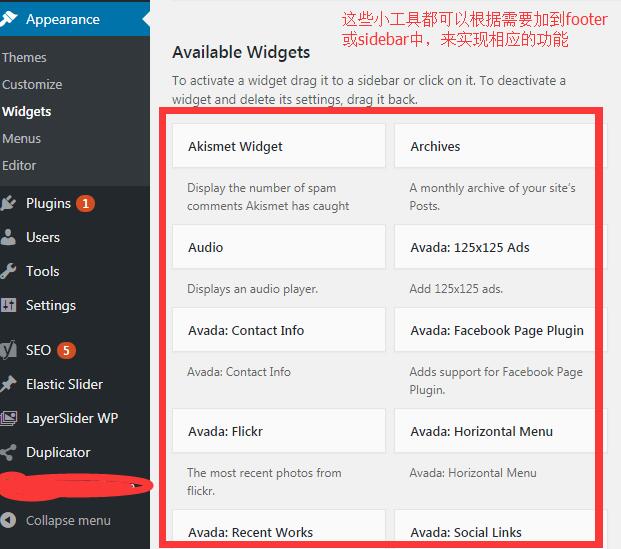Screen dimensions: 621x549
Task: Click the Elastic Slider pin icon
Action: (x=8, y=384)
